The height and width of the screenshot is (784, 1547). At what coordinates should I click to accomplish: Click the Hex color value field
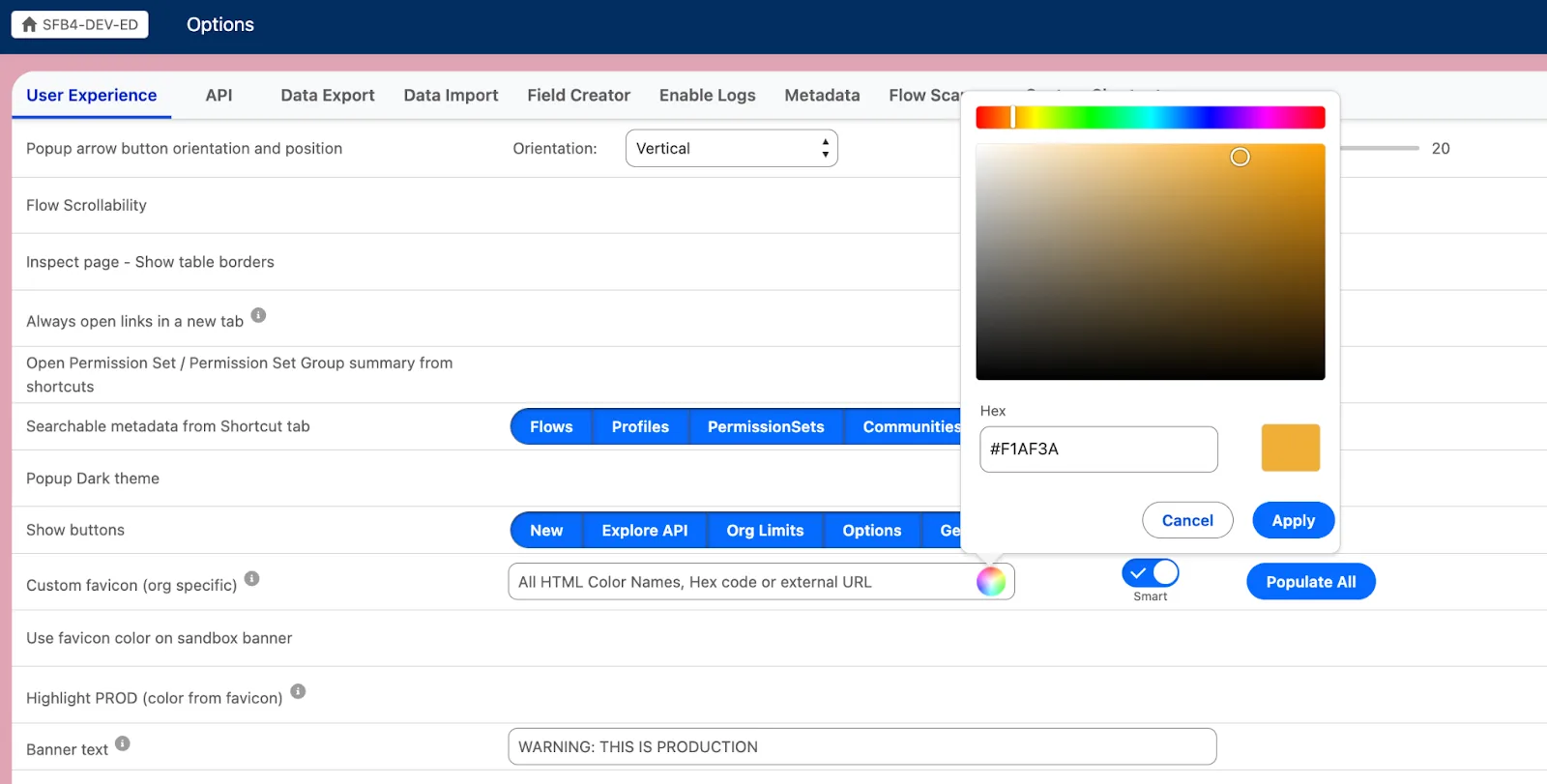[1098, 450]
